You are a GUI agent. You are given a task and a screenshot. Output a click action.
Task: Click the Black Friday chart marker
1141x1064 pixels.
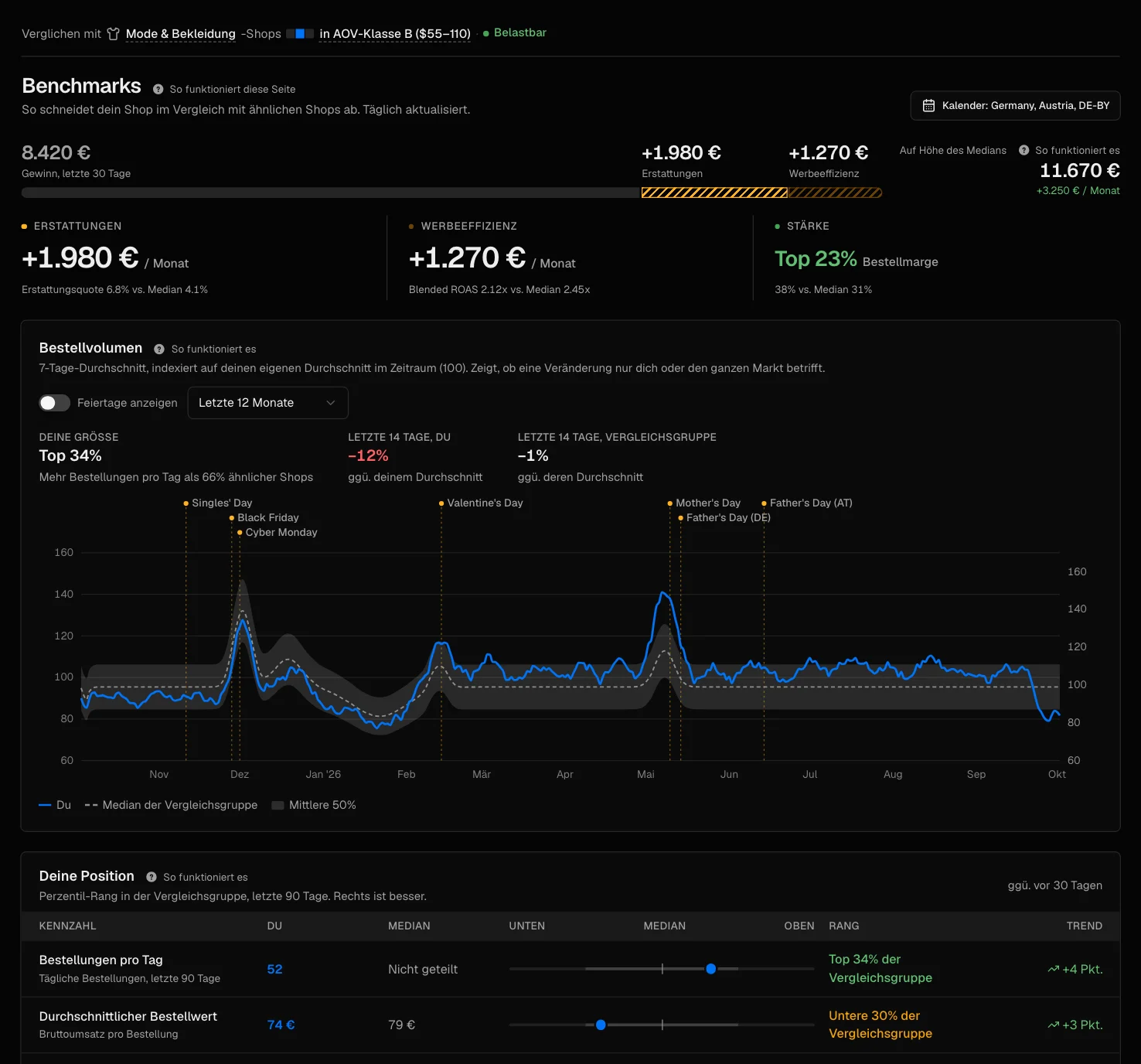(232, 518)
